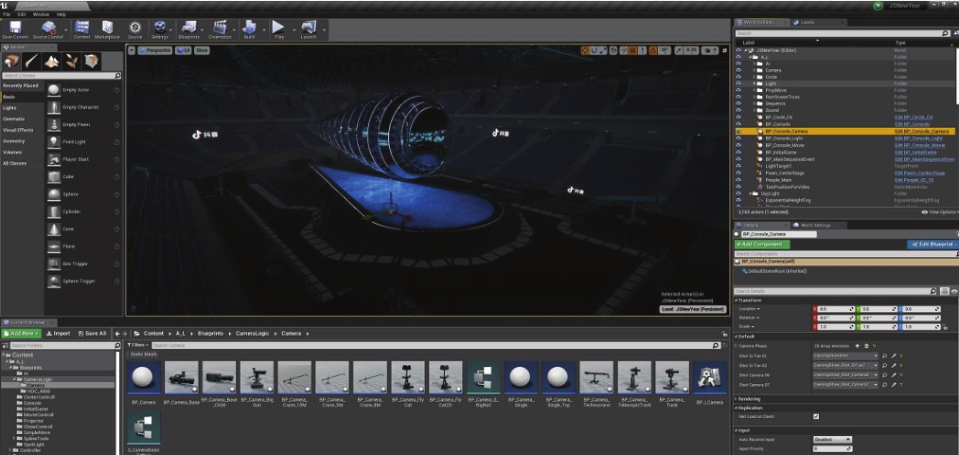Open the Cinematics toolbar icon
Screen dimensions: 959x455
point(220,28)
